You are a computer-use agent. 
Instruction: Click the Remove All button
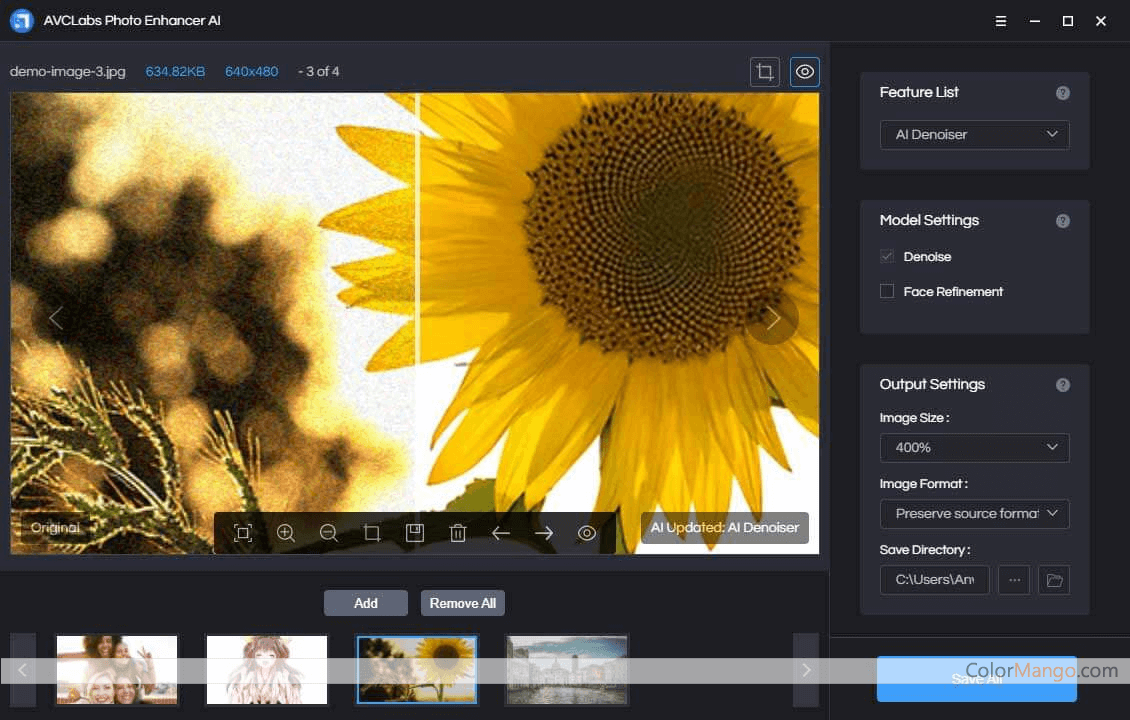point(462,603)
